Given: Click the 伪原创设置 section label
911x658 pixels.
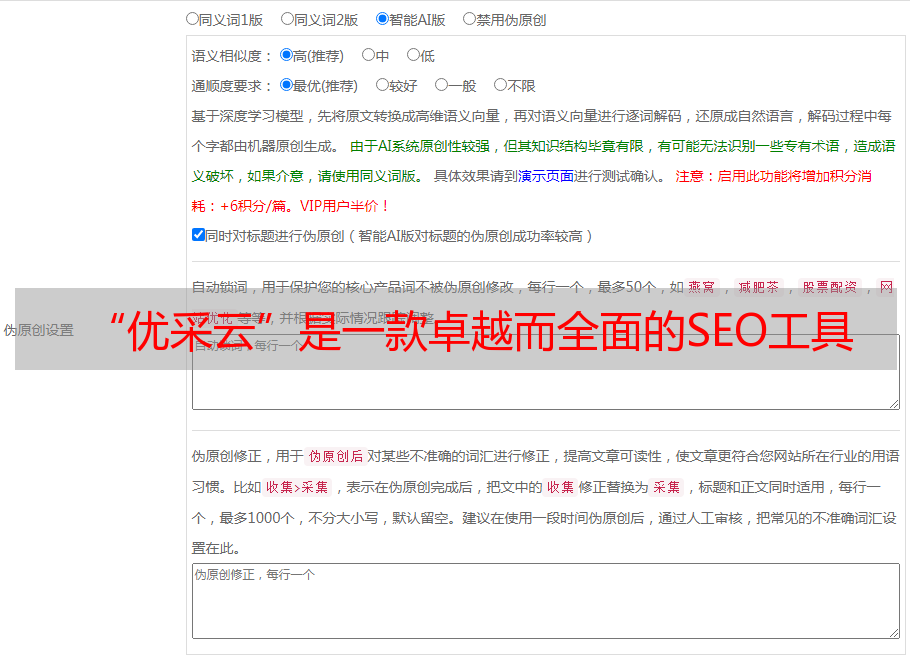Looking at the screenshot, I should coord(38,330).
